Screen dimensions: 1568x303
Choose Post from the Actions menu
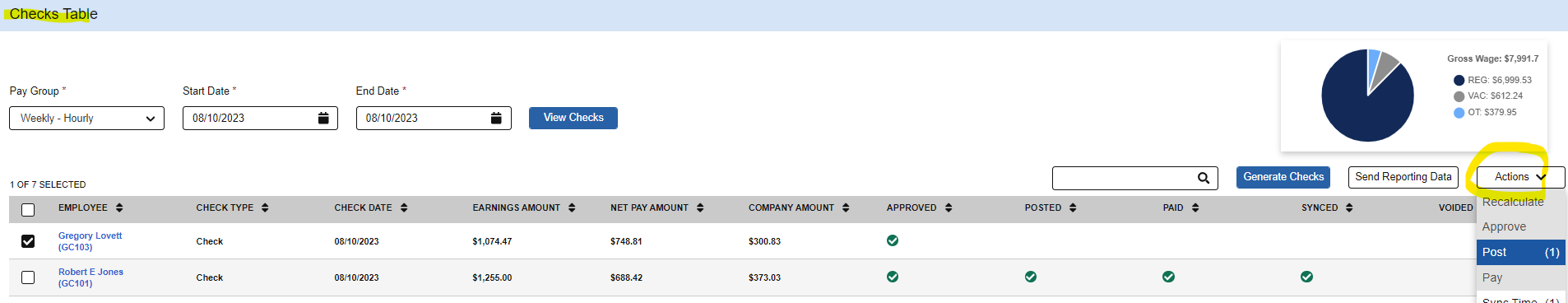click(x=1520, y=253)
